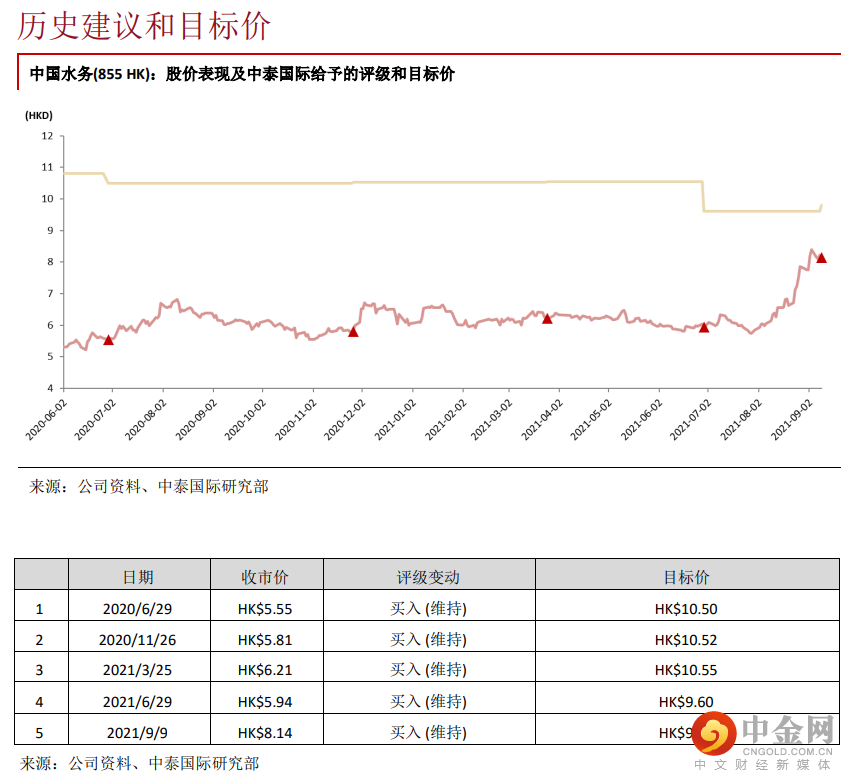Click the 买入 (维持) rating in the 2021/6/29 row

pyautogui.click(x=428, y=702)
